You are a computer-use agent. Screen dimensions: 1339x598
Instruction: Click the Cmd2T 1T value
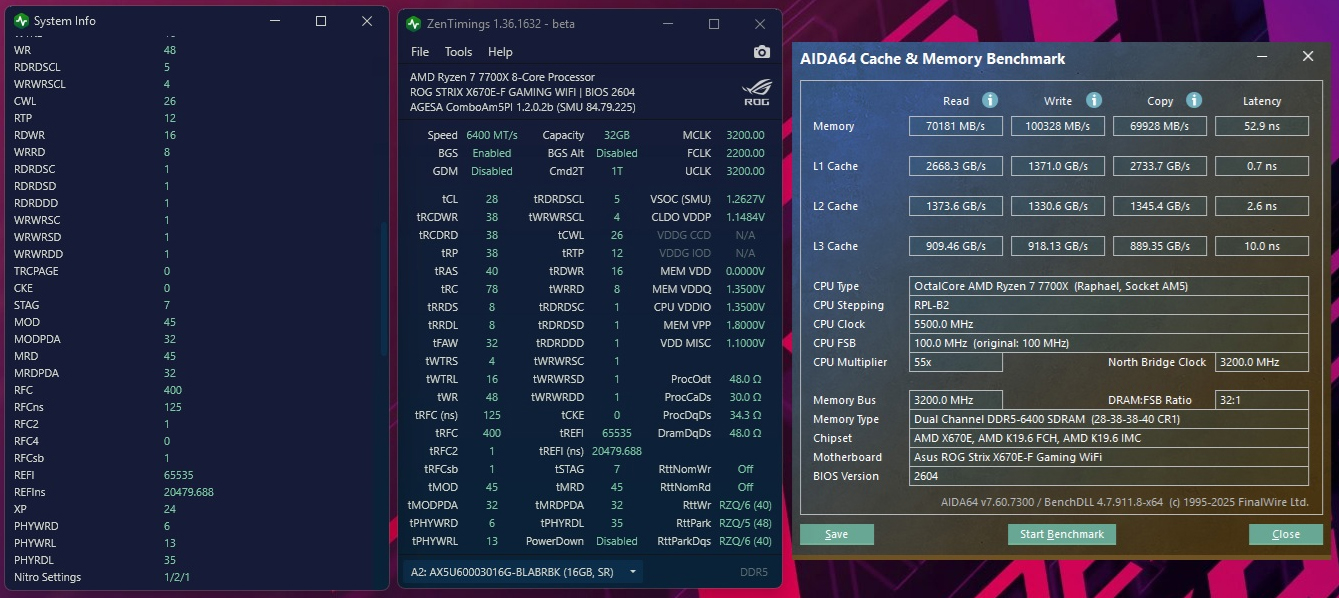click(616, 171)
